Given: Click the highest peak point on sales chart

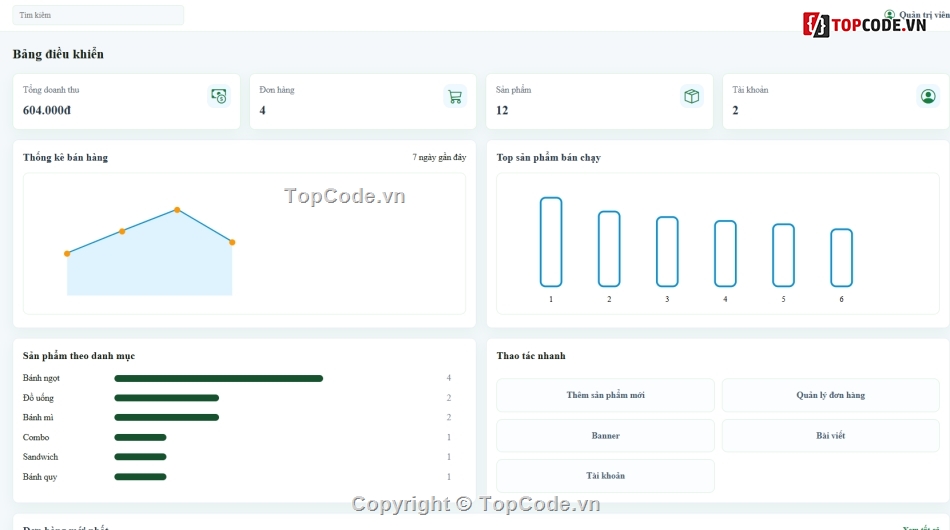Looking at the screenshot, I should tap(177, 210).
